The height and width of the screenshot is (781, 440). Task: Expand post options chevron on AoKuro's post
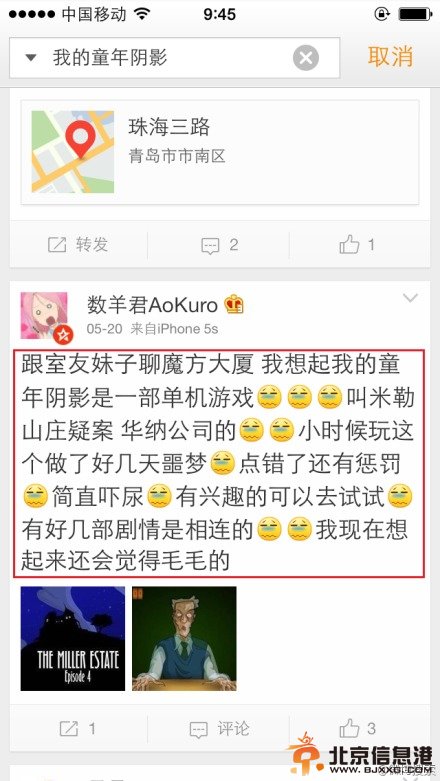click(410, 298)
